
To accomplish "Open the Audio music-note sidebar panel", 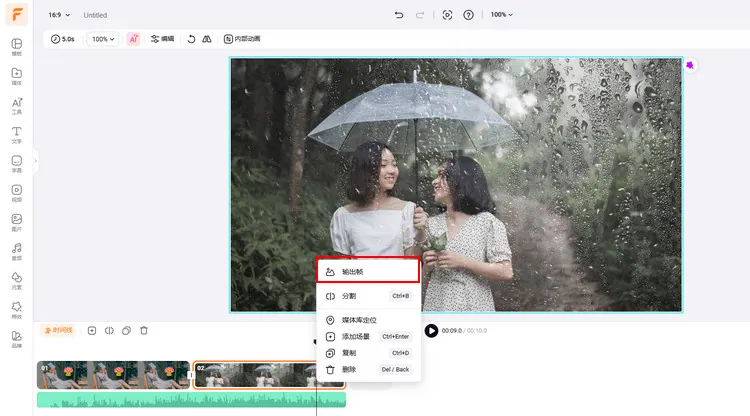I will [16, 251].
